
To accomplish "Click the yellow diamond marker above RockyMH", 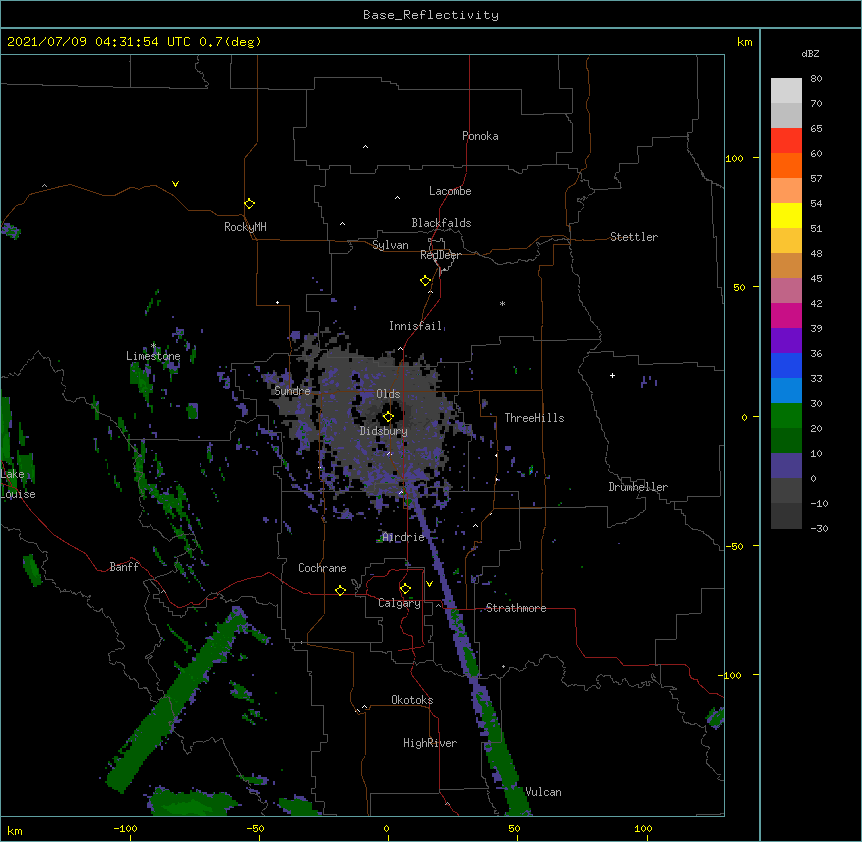I will [249, 204].
